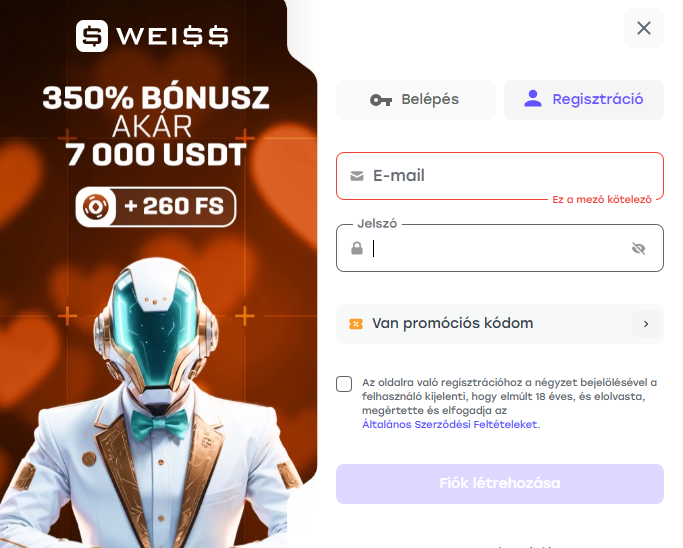The height and width of the screenshot is (548, 683).
Task: Click the person icon beside Regisztráció
Action: click(x=533, y=99)
